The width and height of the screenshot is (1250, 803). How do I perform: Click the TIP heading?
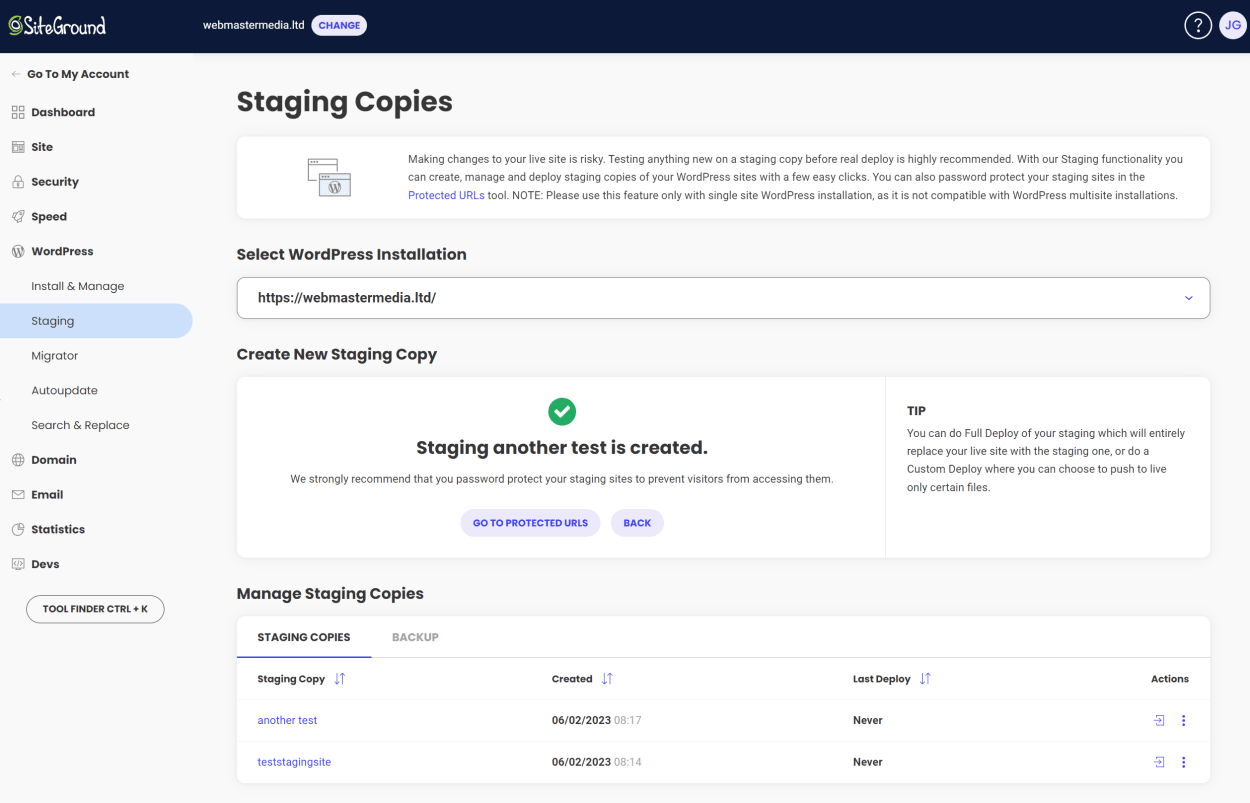coord(916,411)
